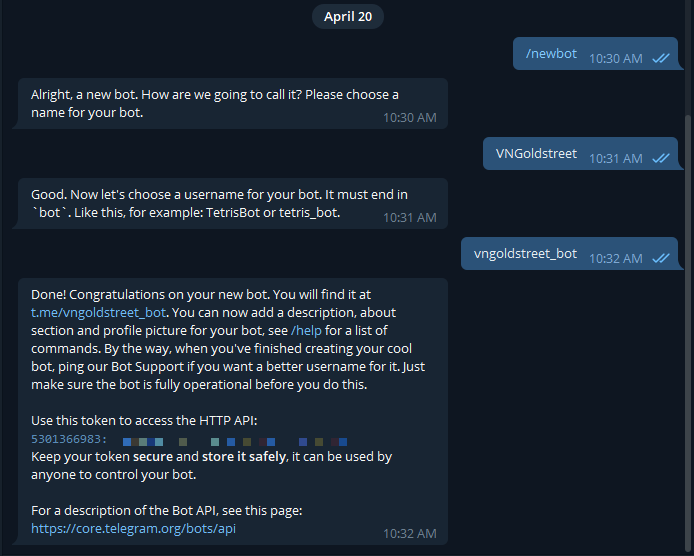Open the core.telegram.org/bots/api link
This screenshot has height=556, width=694.
134,528
